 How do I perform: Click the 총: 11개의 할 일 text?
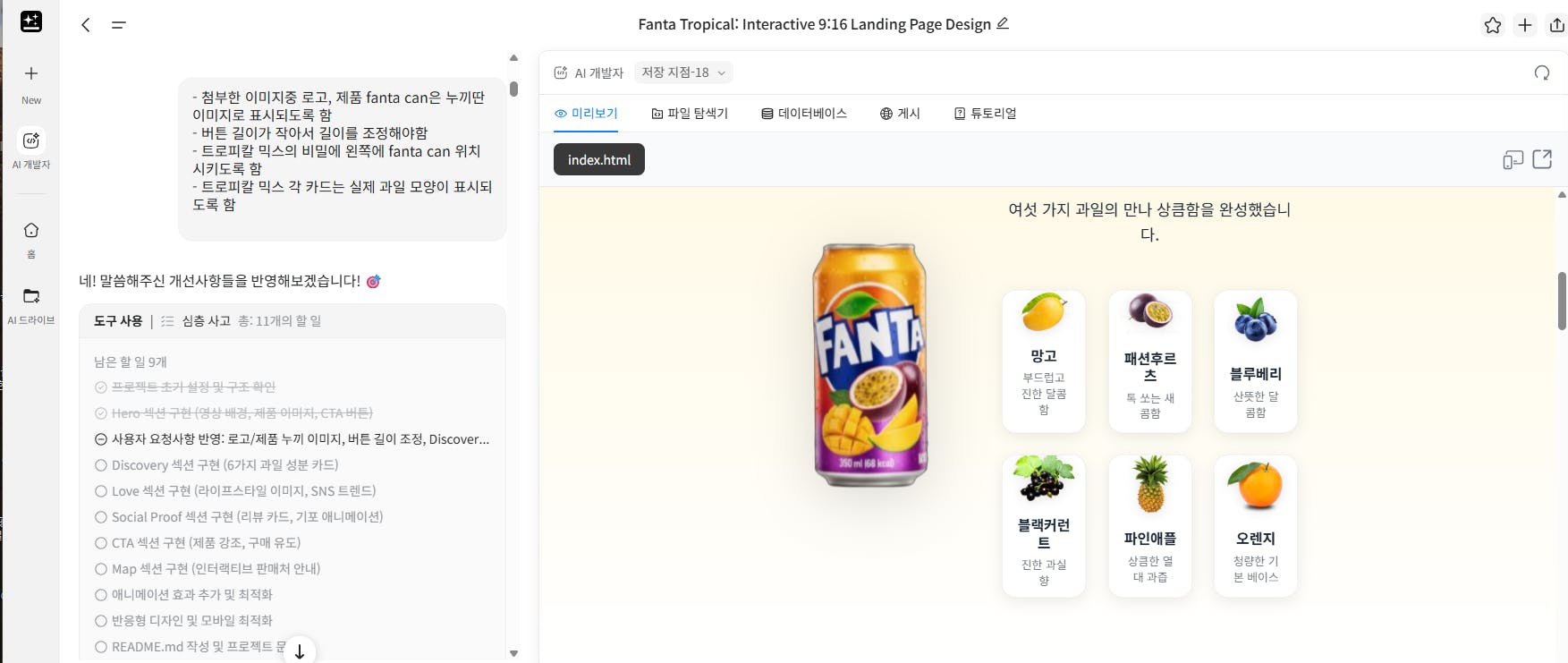click(280, 321)
